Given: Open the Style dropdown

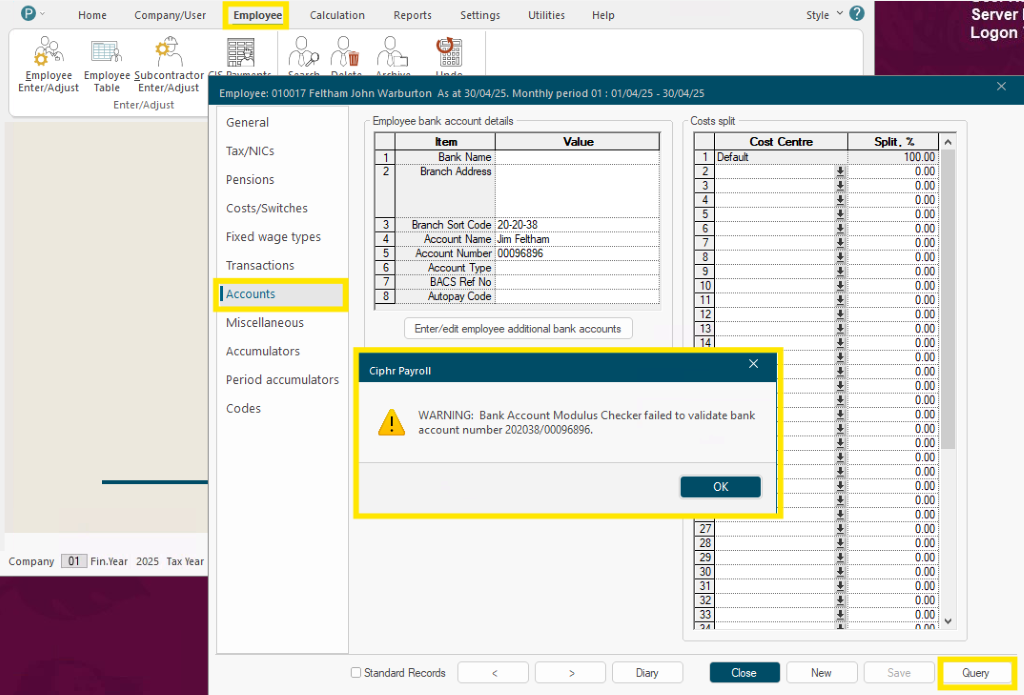Looking at the screenshot, I should point(824,14).
